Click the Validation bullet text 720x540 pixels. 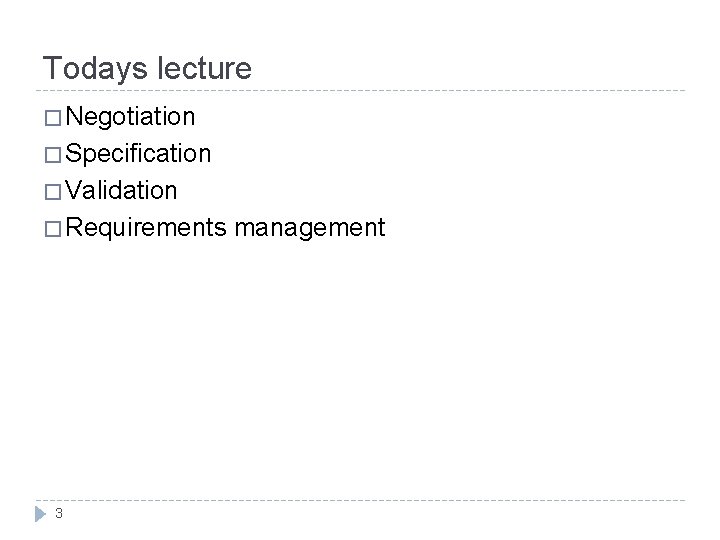(x=122, y=190)
